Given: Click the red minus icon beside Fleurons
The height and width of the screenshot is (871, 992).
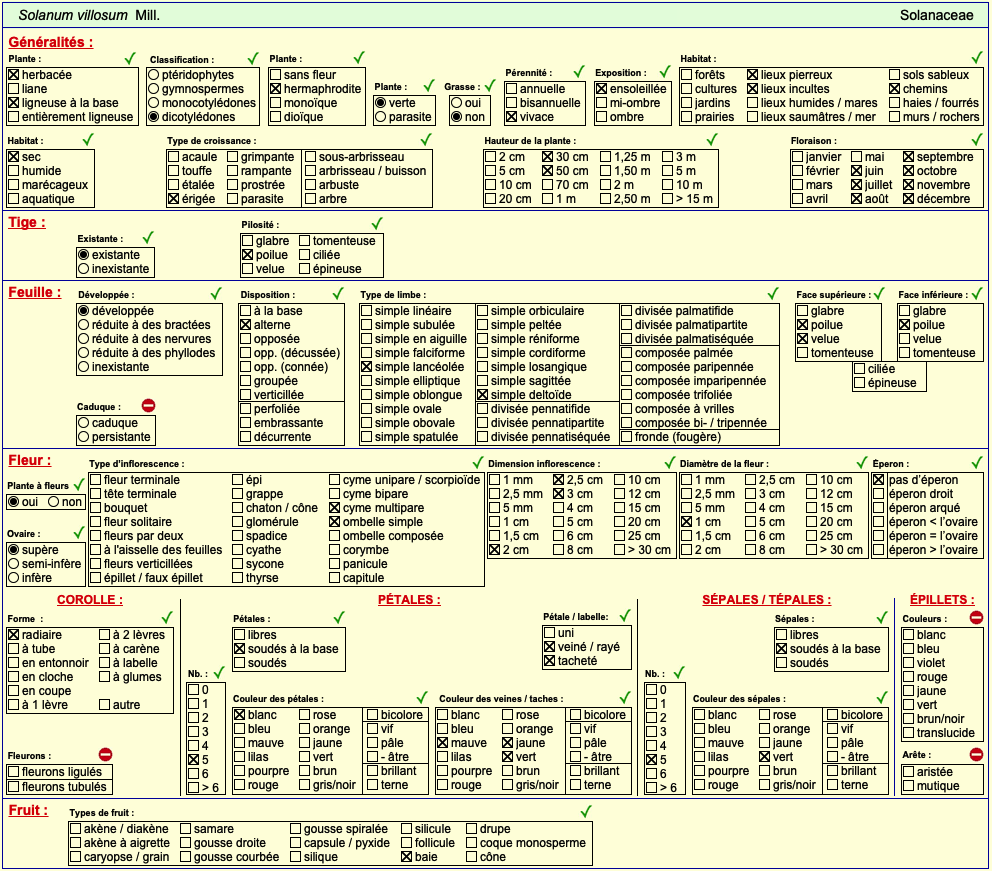Looking at the screenshot, I should [x=106, y=755].
